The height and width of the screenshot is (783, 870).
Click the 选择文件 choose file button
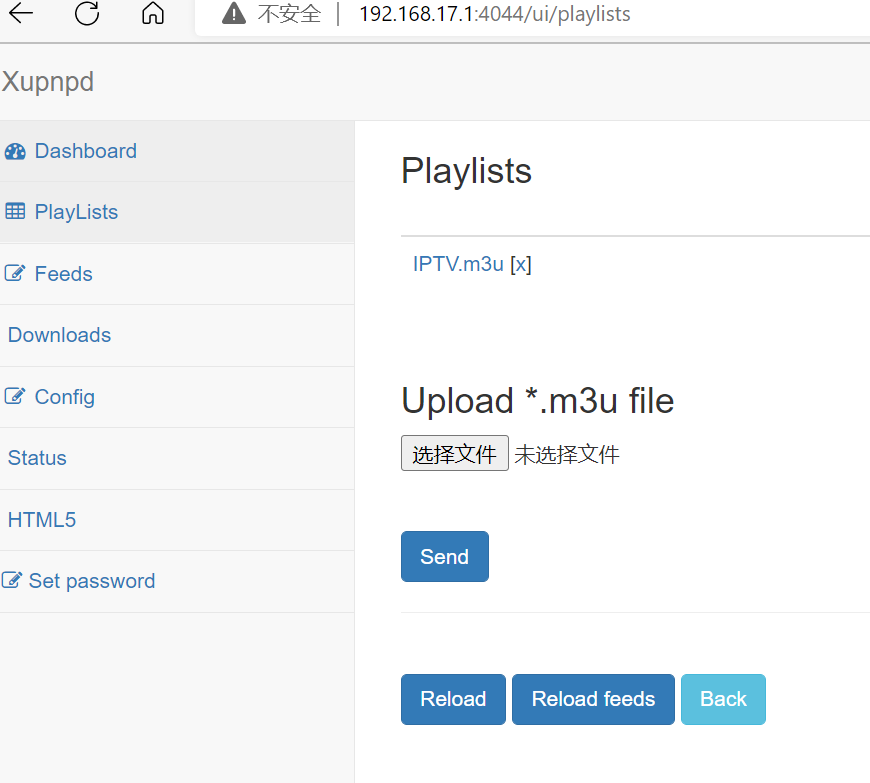click(x=454, y=453)
